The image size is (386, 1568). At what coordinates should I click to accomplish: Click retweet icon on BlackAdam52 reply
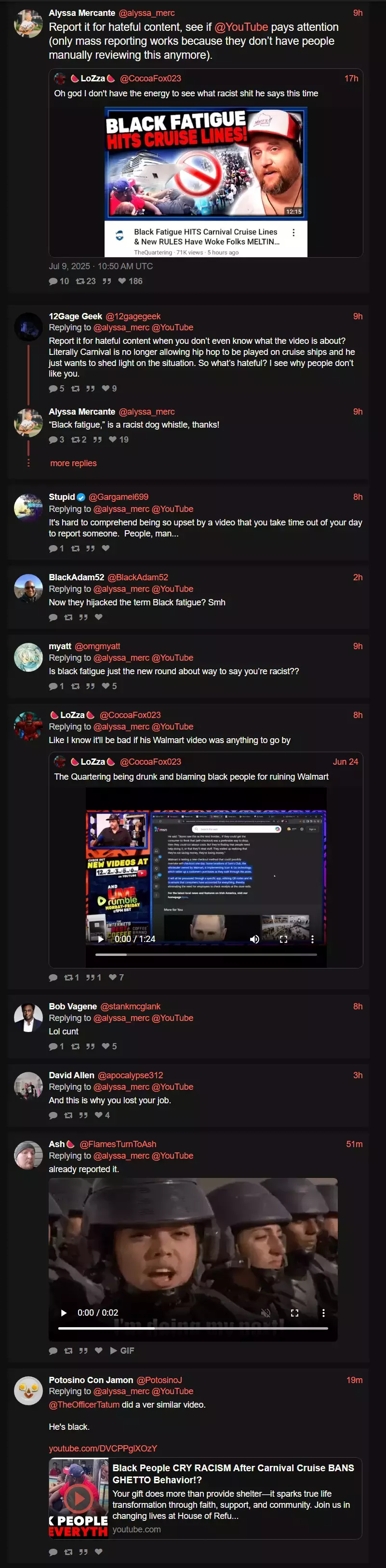[x=68, y=617]
